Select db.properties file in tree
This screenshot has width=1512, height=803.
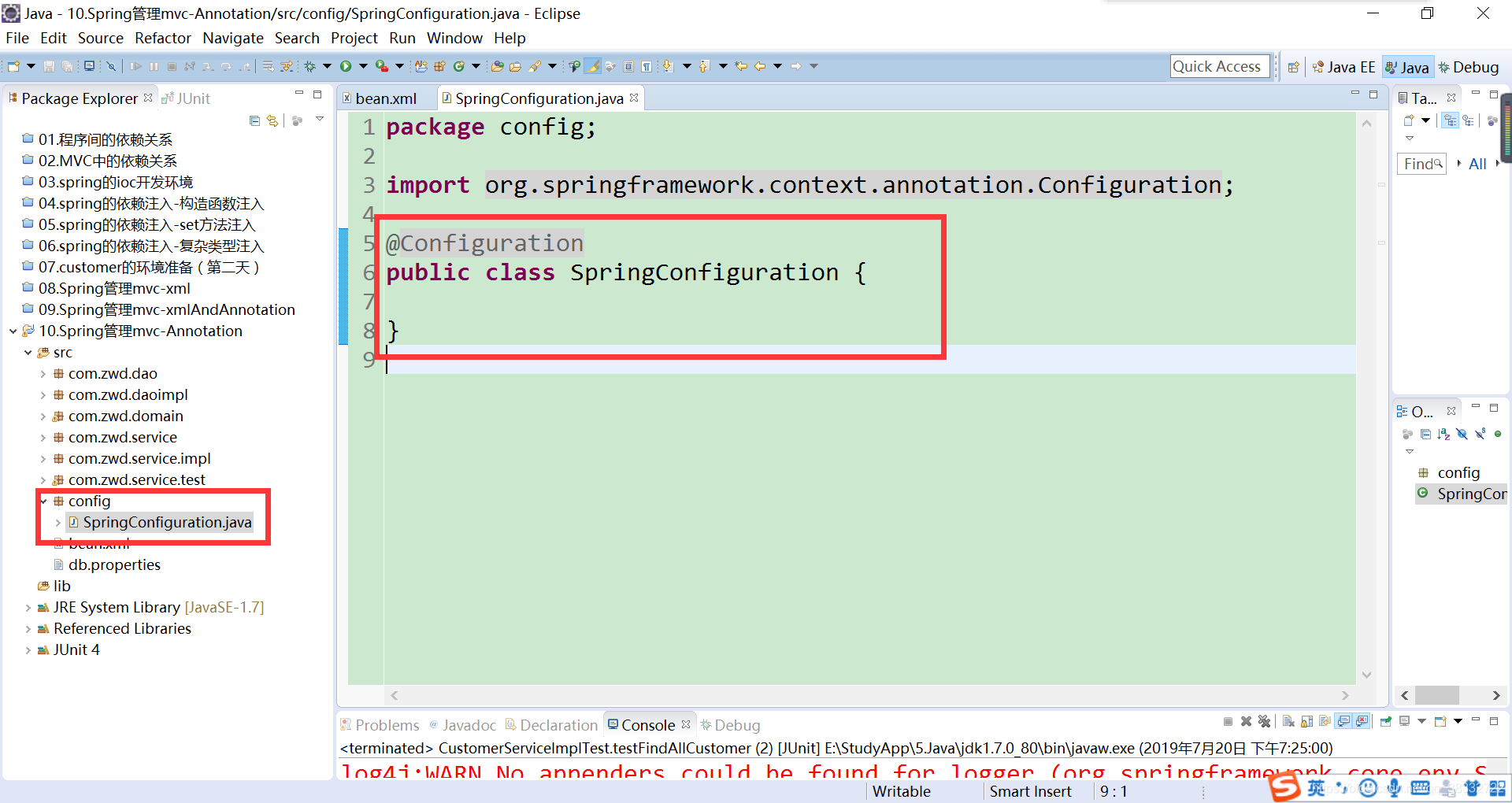coord(114,565)
